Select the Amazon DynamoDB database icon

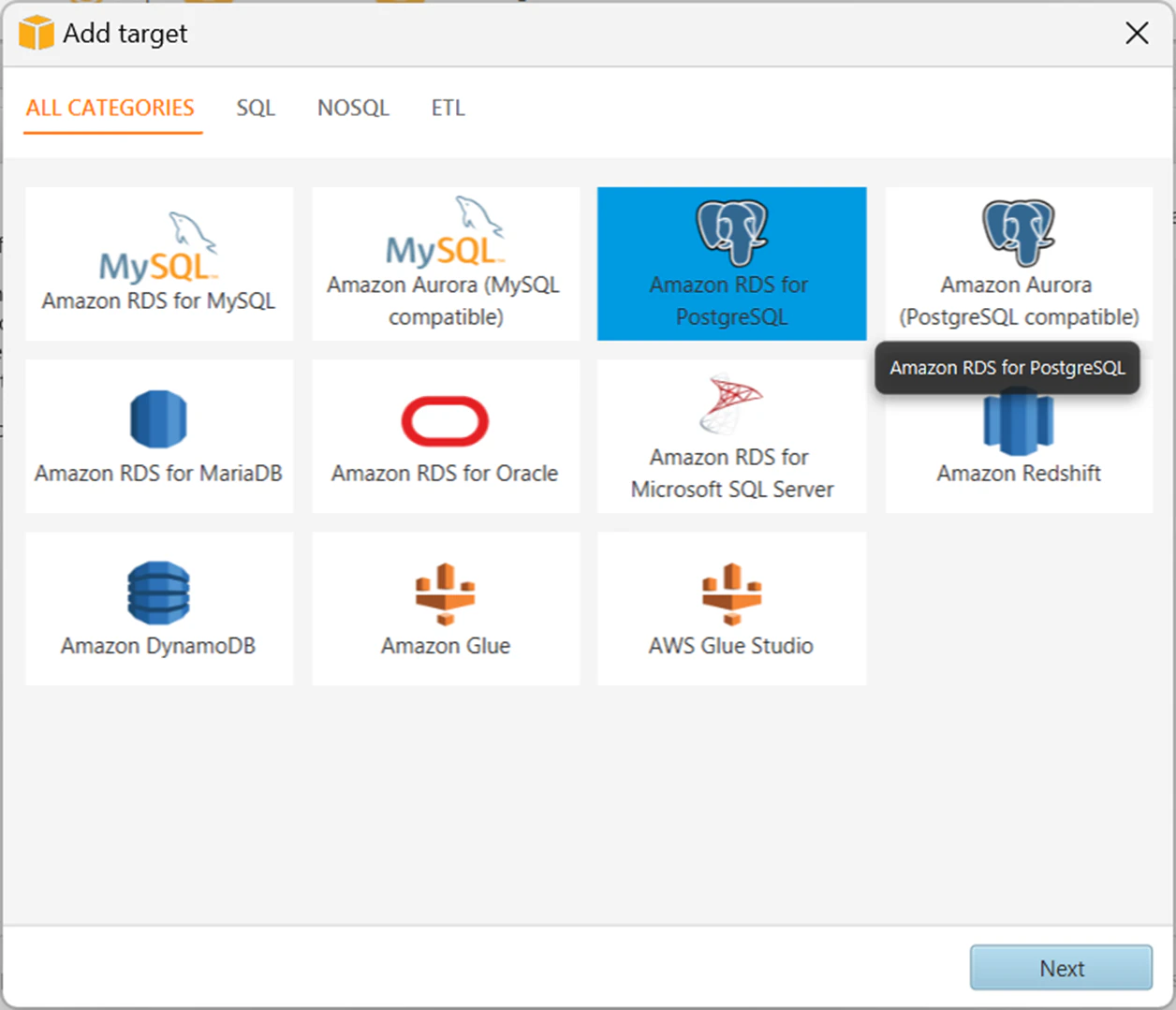click(158, 593)
